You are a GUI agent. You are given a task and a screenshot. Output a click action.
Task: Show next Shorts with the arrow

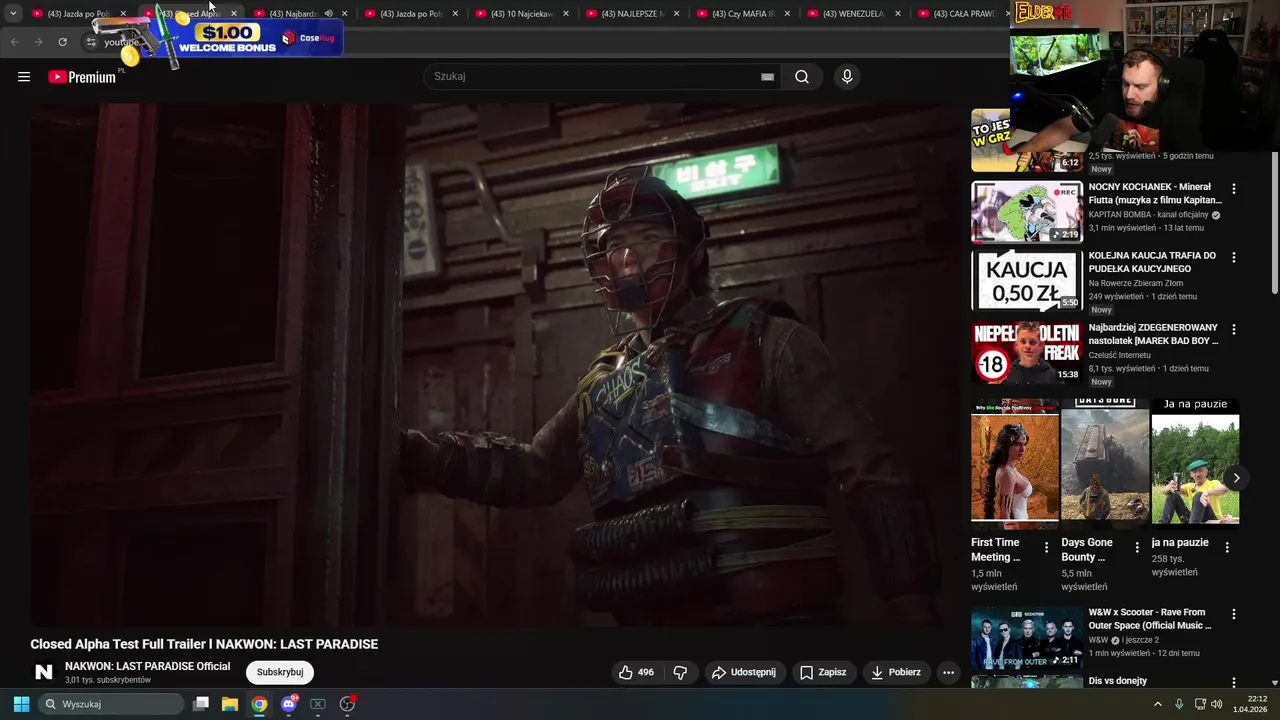pos(1236,478)
